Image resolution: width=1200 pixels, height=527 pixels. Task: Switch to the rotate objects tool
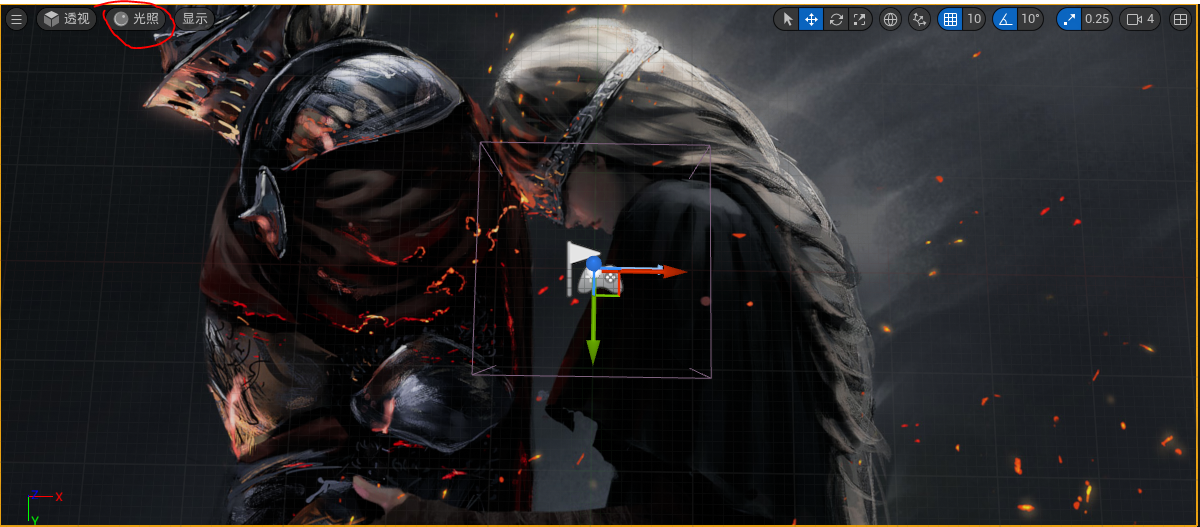[835, 19]
